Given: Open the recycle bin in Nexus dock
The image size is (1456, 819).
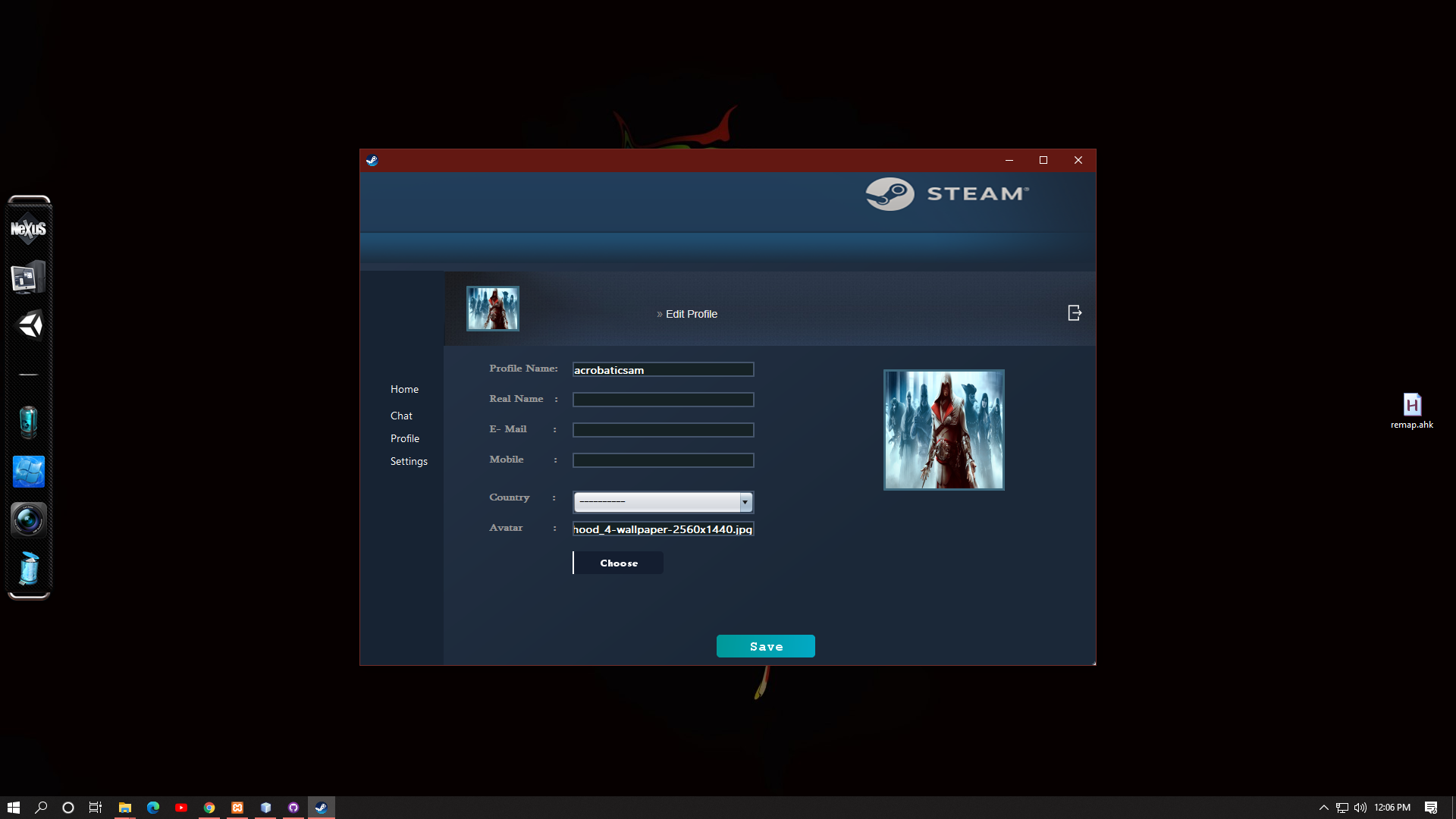Looking at the screenshot, I should point(29,569).
